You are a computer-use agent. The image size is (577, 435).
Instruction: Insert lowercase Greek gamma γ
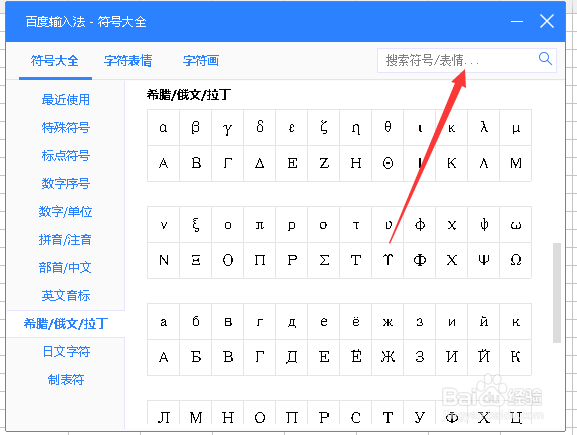click(227, 127)
